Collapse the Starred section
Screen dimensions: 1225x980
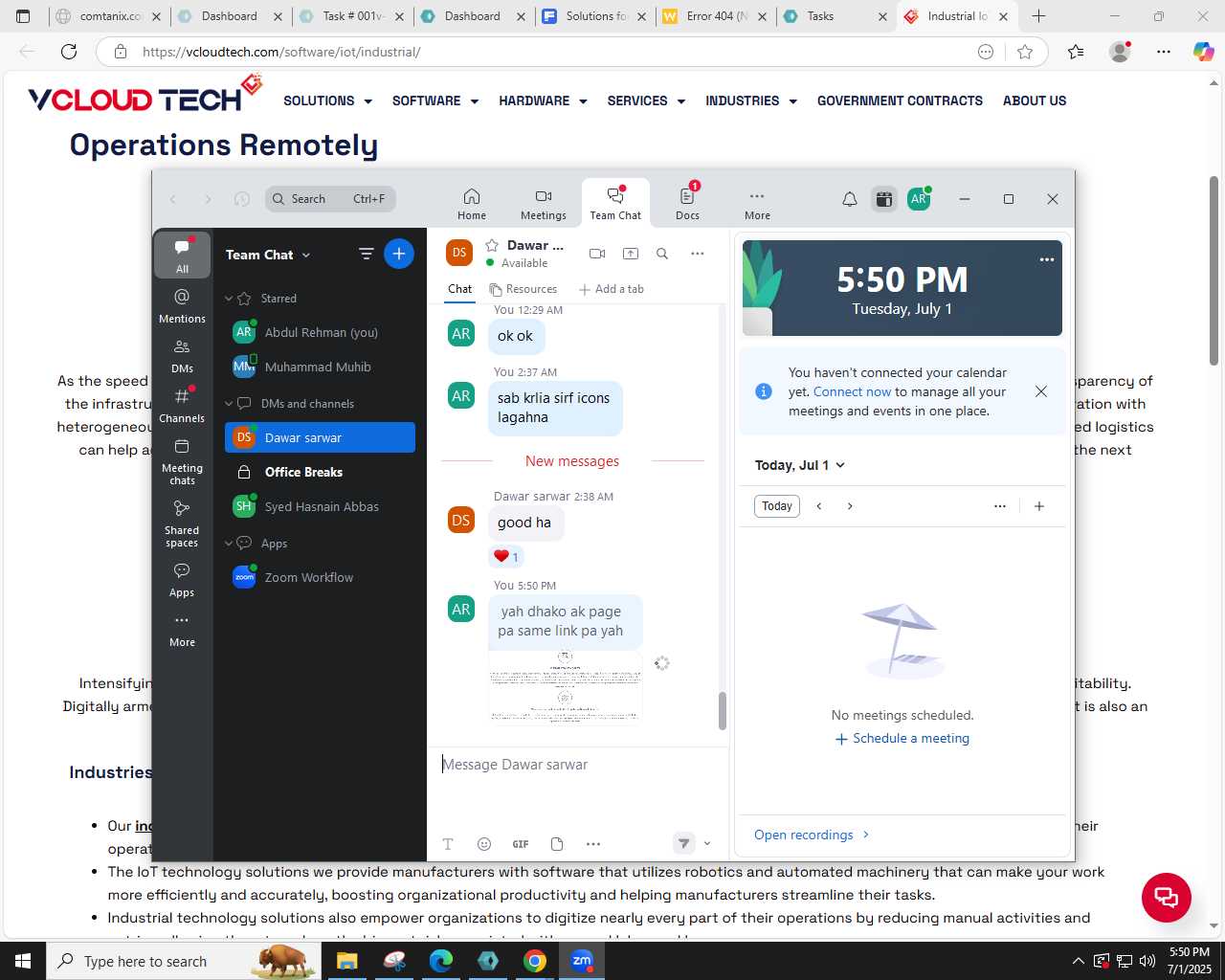(x=229, y=299)
